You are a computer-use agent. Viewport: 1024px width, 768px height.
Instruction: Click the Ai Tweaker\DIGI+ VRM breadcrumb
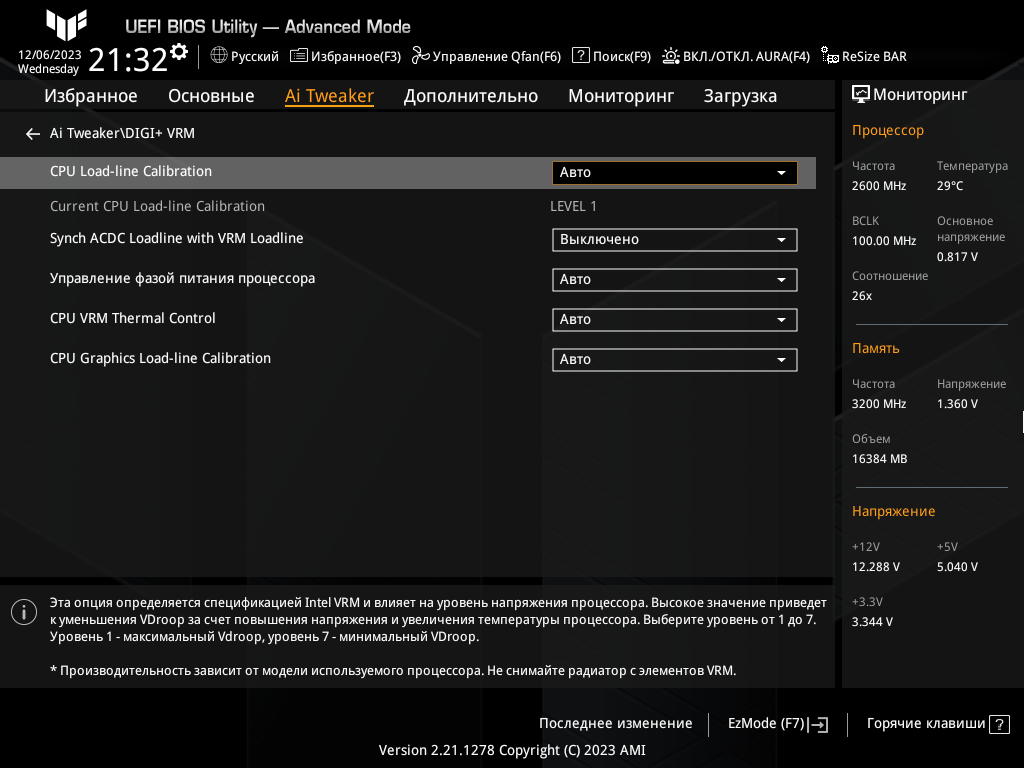click(122, 133)
